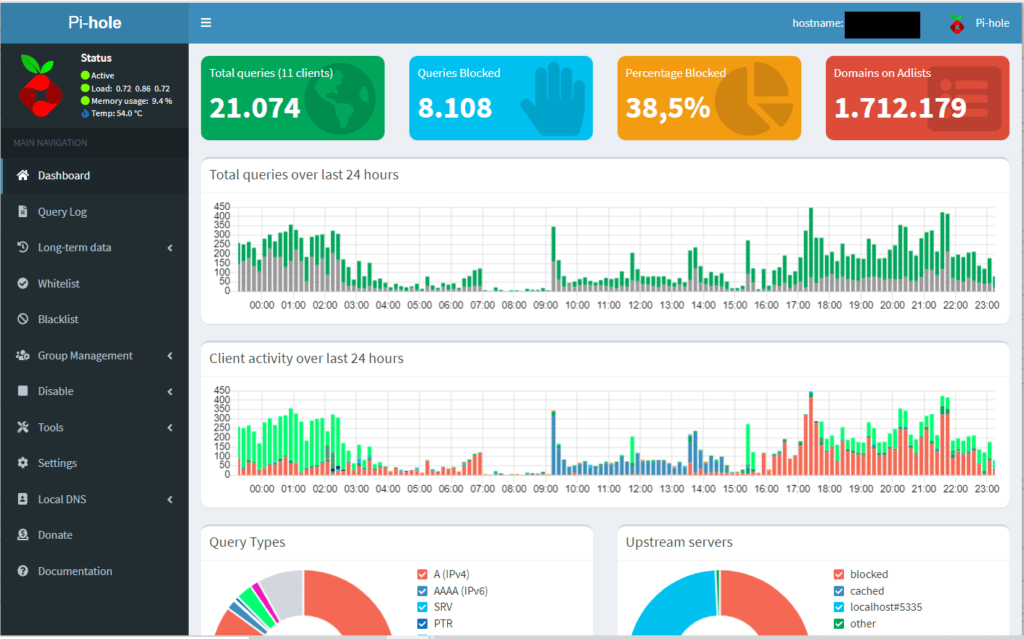This screenshot has width=1024, height=639.
Task: Expand the Disable submenu arrow
Action: 170,391
